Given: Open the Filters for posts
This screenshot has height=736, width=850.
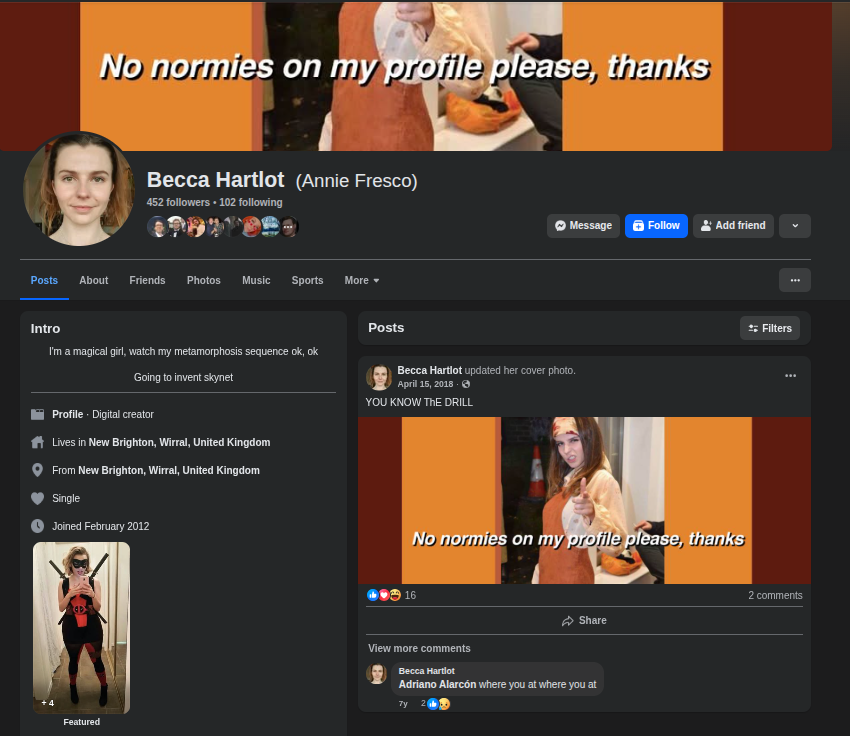Looking at the screenshot, I should (x=770, y=328).
